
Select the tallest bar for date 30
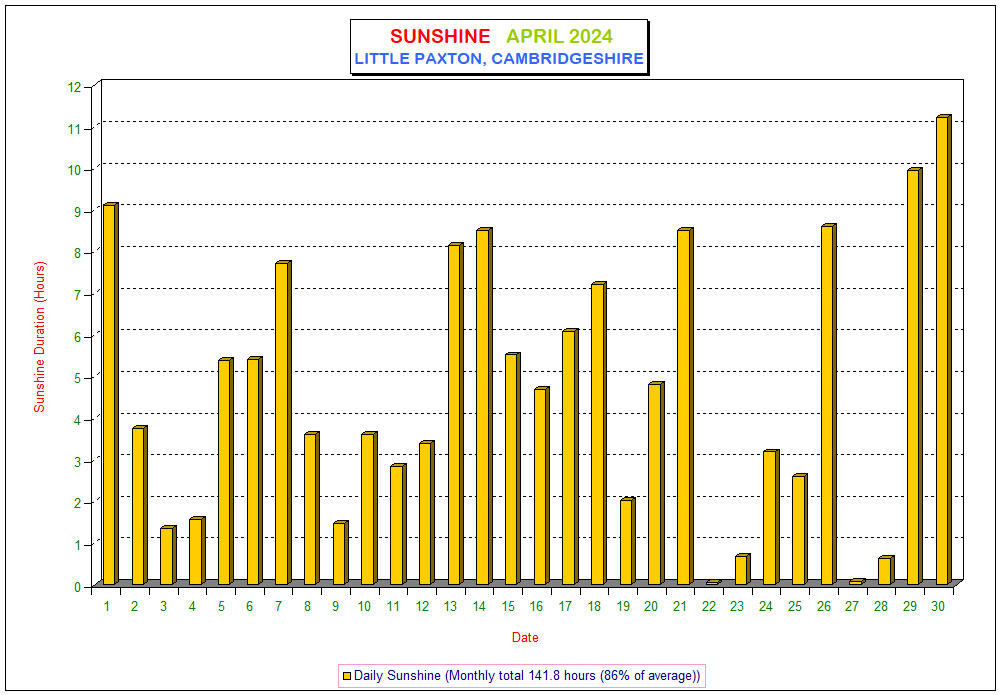click(943, 350)
